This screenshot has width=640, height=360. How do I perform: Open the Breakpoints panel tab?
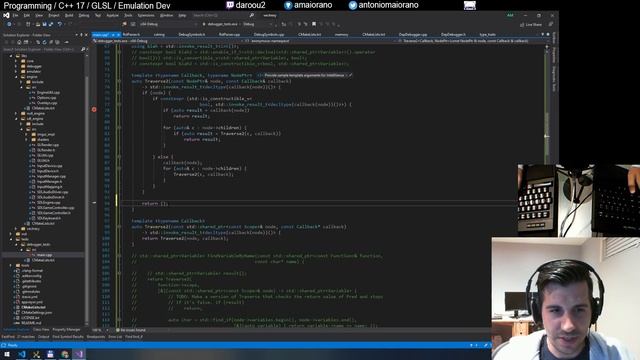(x=96, y=337)
